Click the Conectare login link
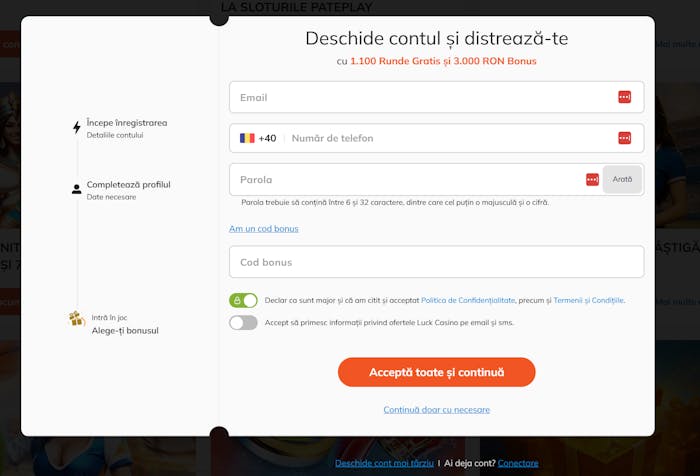Screen dimensions: 700x476 point(518,463)
